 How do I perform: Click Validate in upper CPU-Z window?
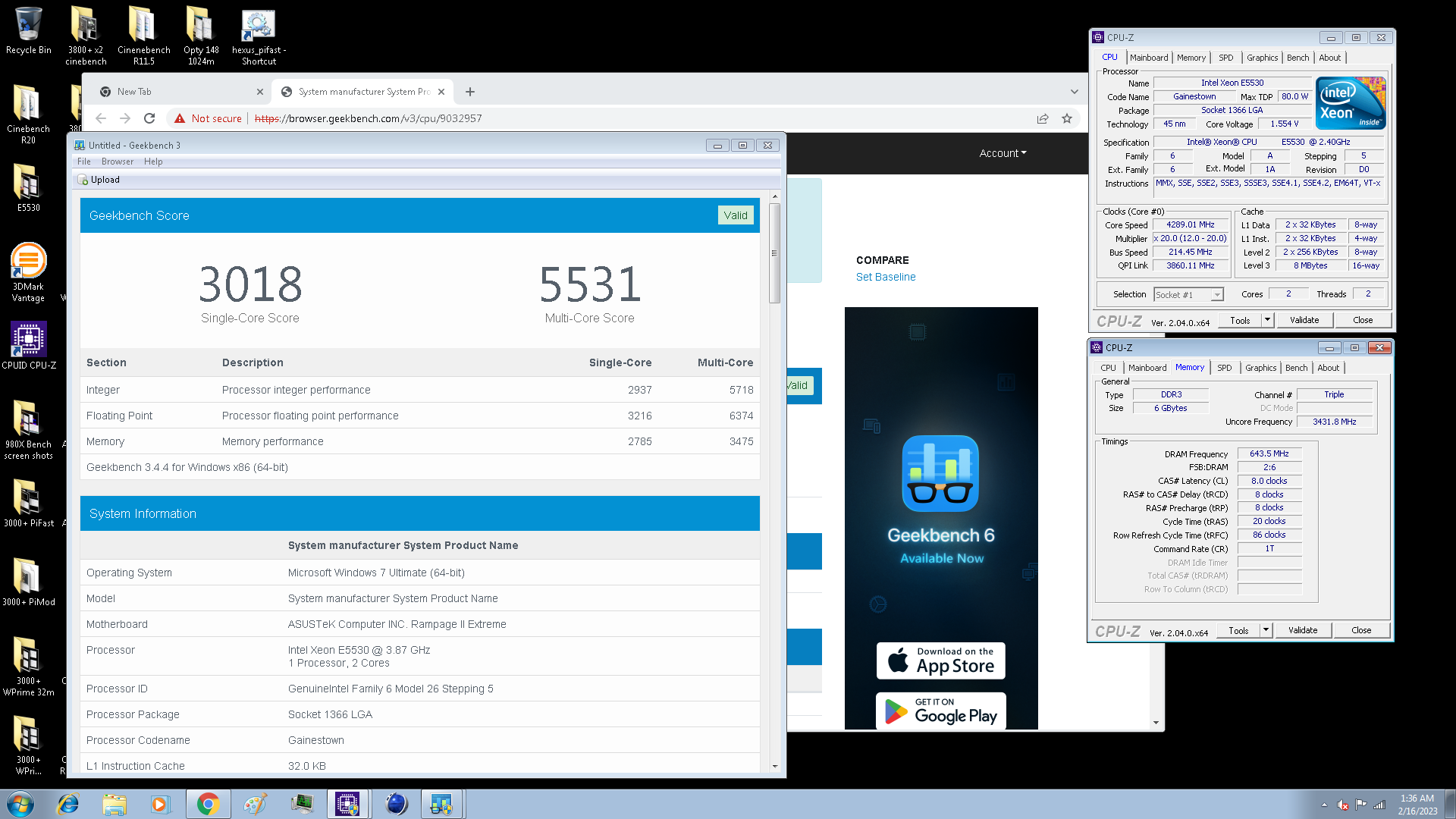coord(1304,320)
